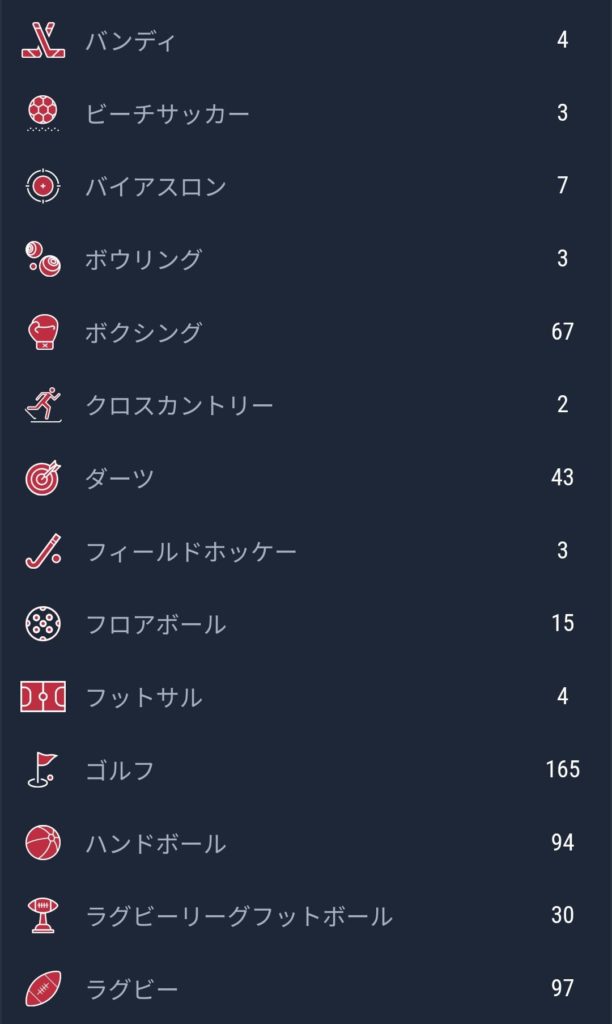Click the bandy crossed sticks icon

click(x=43, y=41)
